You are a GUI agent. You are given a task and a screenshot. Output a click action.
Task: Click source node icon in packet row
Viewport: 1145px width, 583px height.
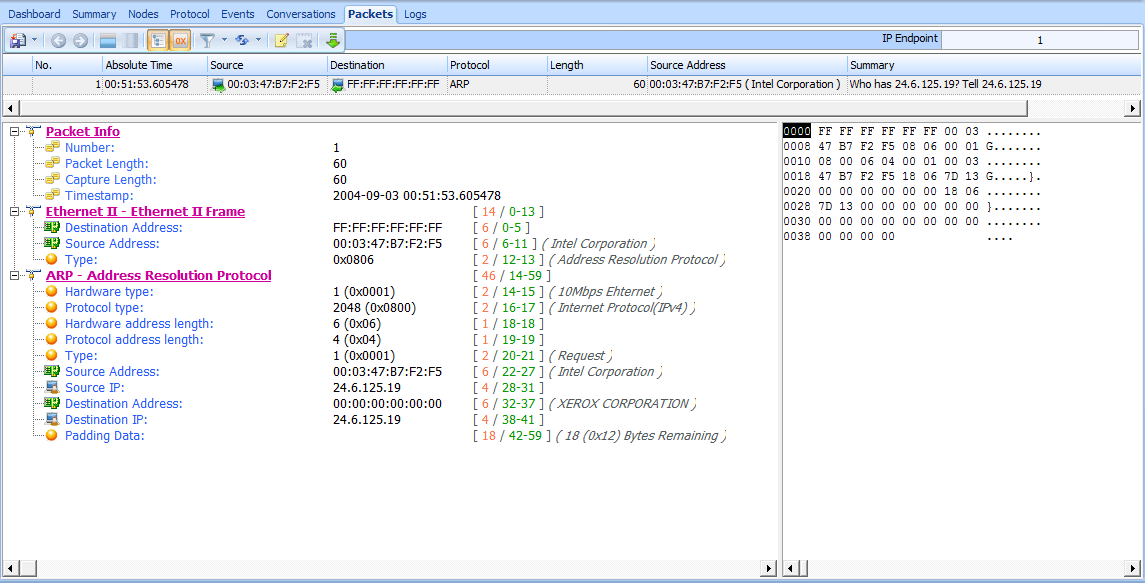coord(218,85)
